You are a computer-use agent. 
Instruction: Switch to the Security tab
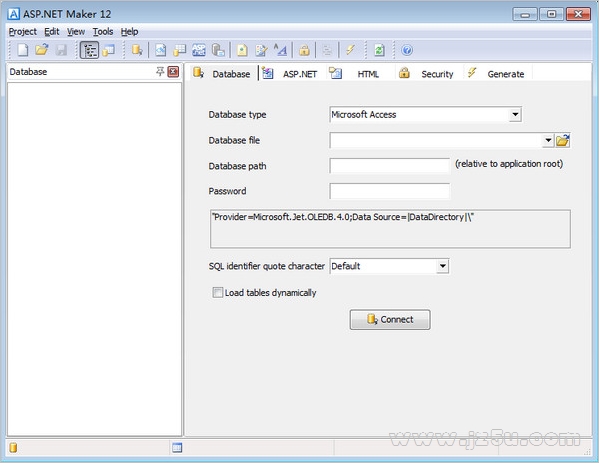pos(426,74)
